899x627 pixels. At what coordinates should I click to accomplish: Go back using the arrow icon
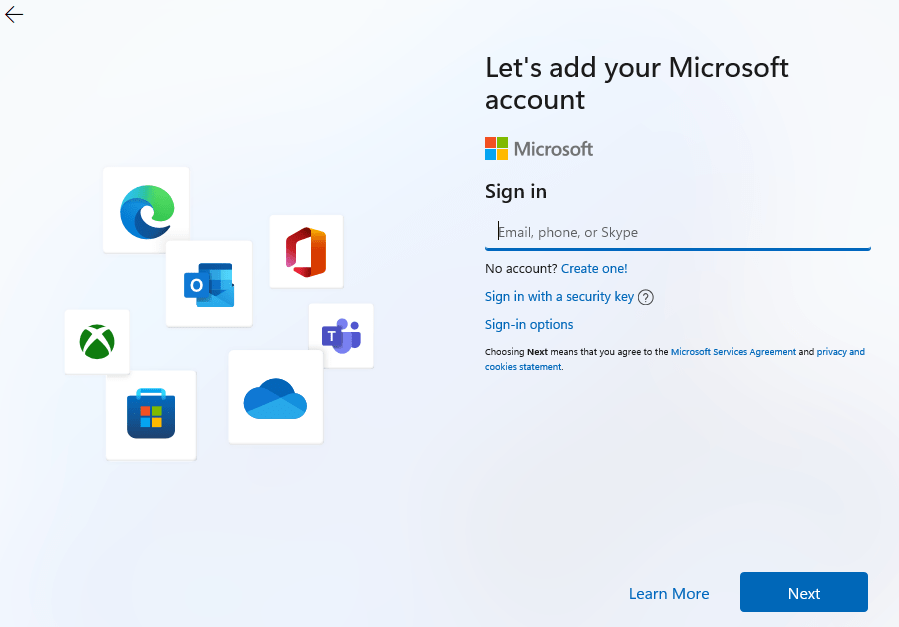(x=14, y=14)
